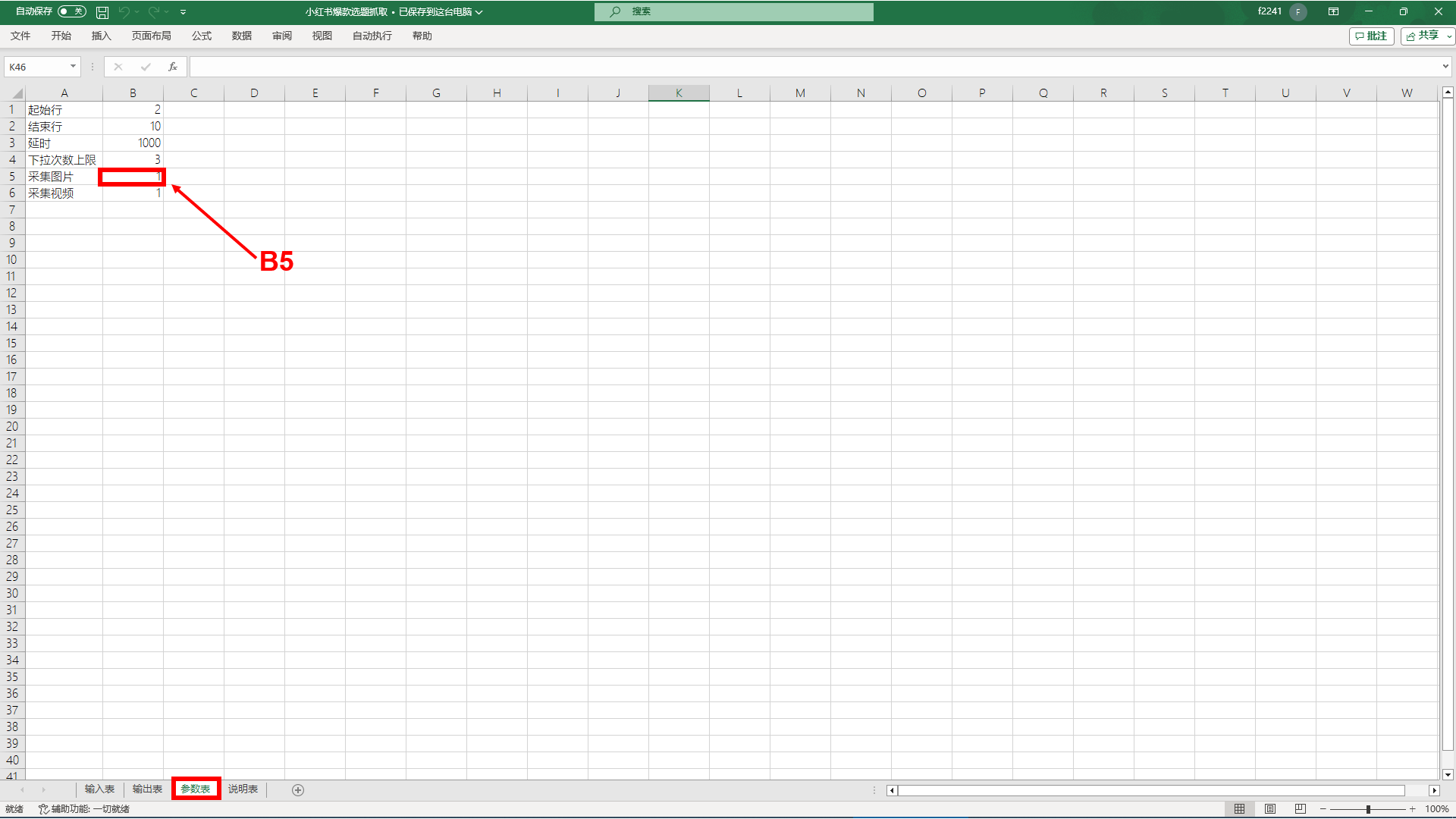Click the zoom slider handle
The width and height of the screenshot is (1456, 819).
coord(1368,809)
